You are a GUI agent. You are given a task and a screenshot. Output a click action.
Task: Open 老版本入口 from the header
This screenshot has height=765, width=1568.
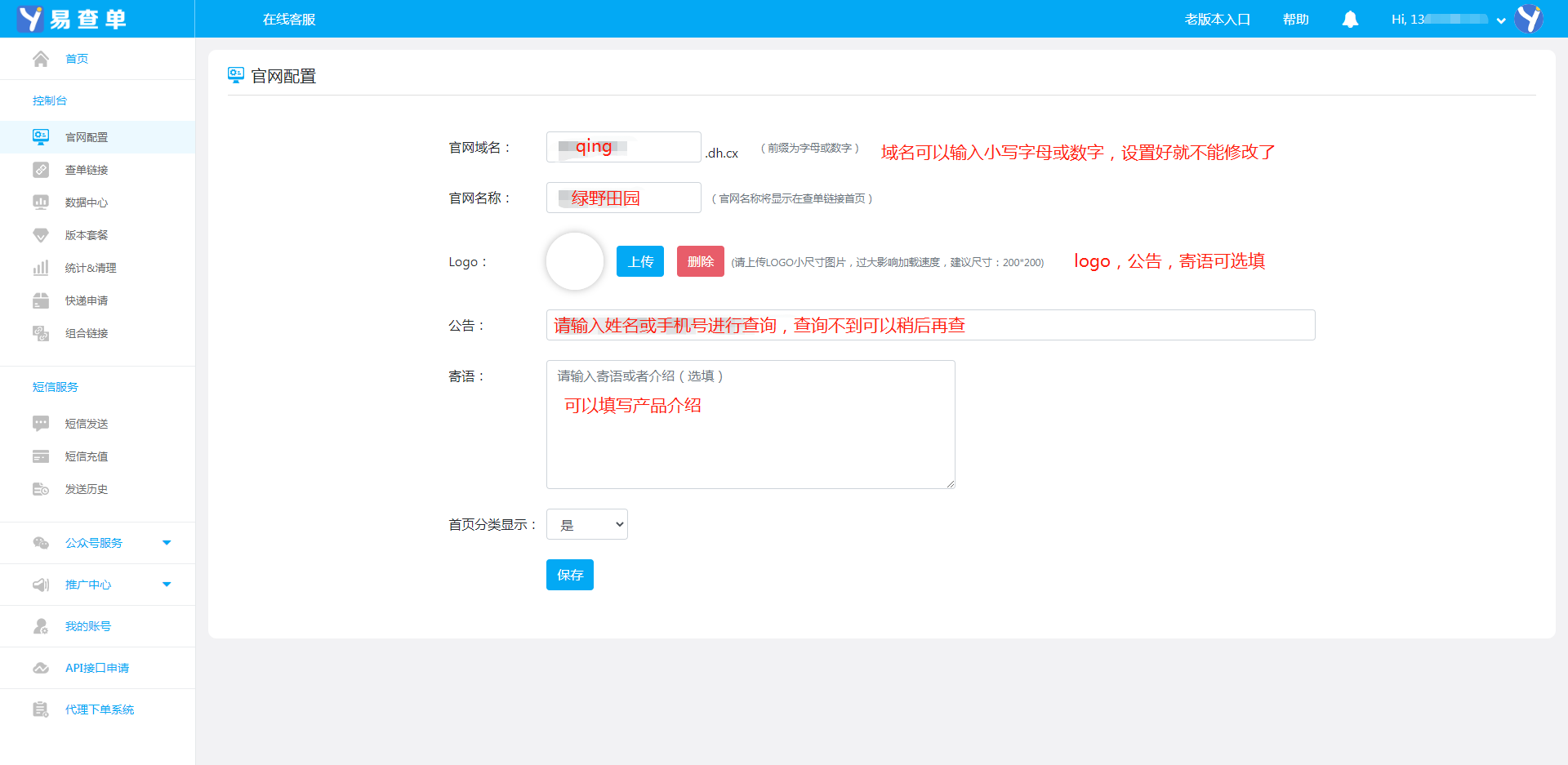1217,20
